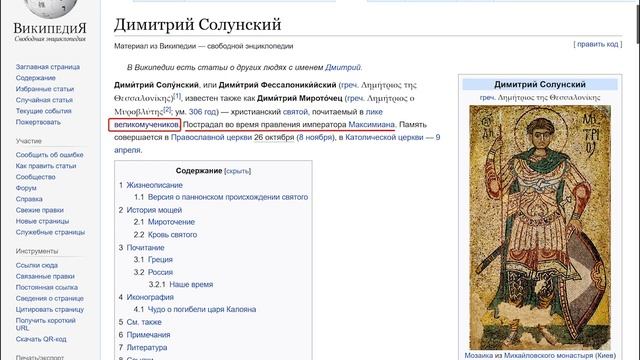
Task: Open the Форум link
Action: pos(26,188)
